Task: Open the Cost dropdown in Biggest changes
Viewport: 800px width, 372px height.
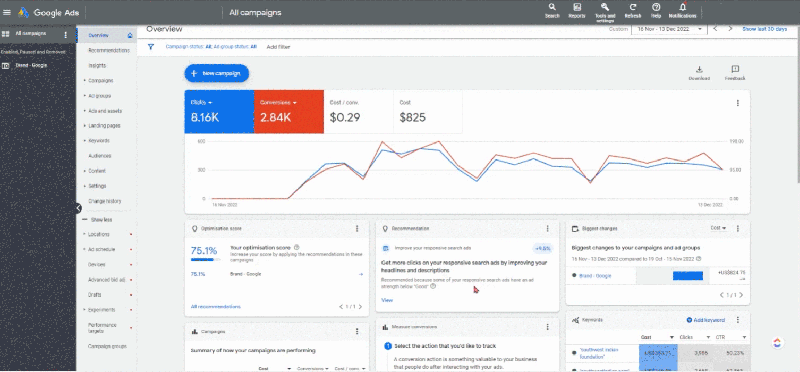Action: [x=718, y=228]
